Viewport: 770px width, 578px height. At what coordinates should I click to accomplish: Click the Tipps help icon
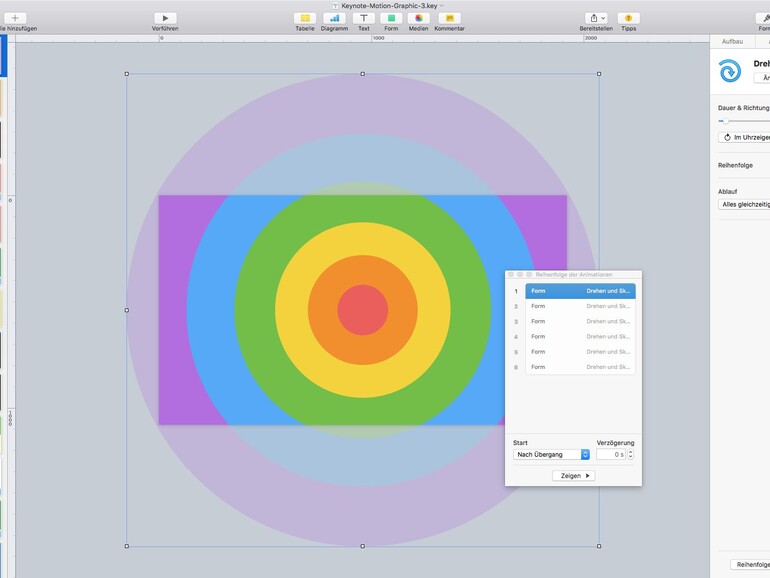[x=628, y=18]
